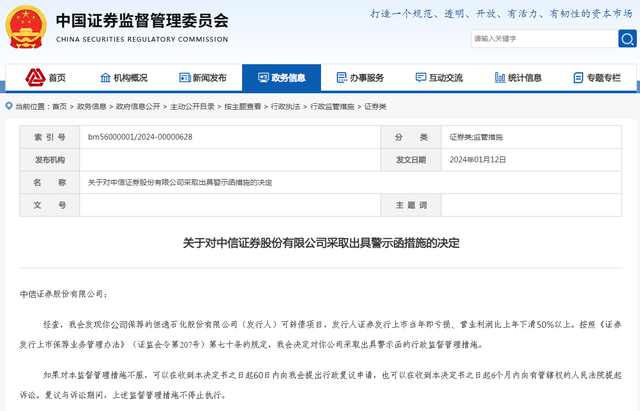This screenshot has width=640, height=411.
Task: Open the 办事服务 navigation tab
Action: (360, 78)
